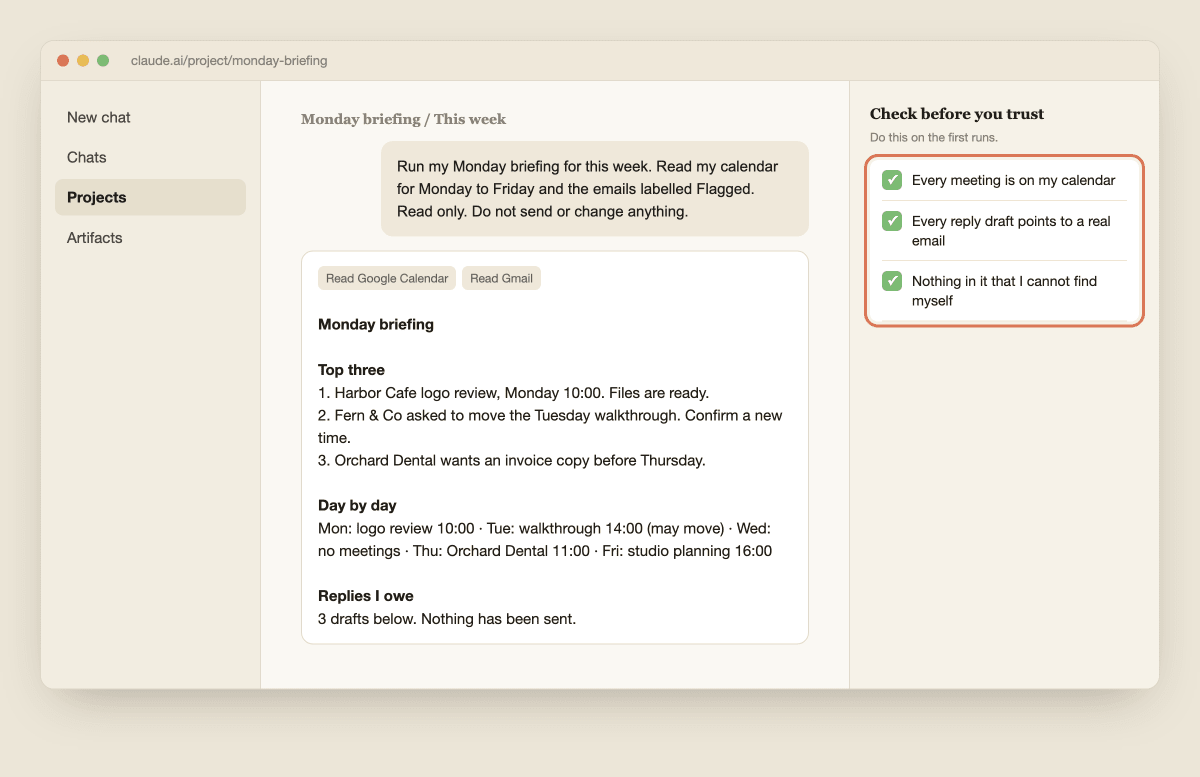1200x777 pixels.
Task: Toggle 'Nothing in it that I cannot find myself' checkbox
Action: [892, 281]
